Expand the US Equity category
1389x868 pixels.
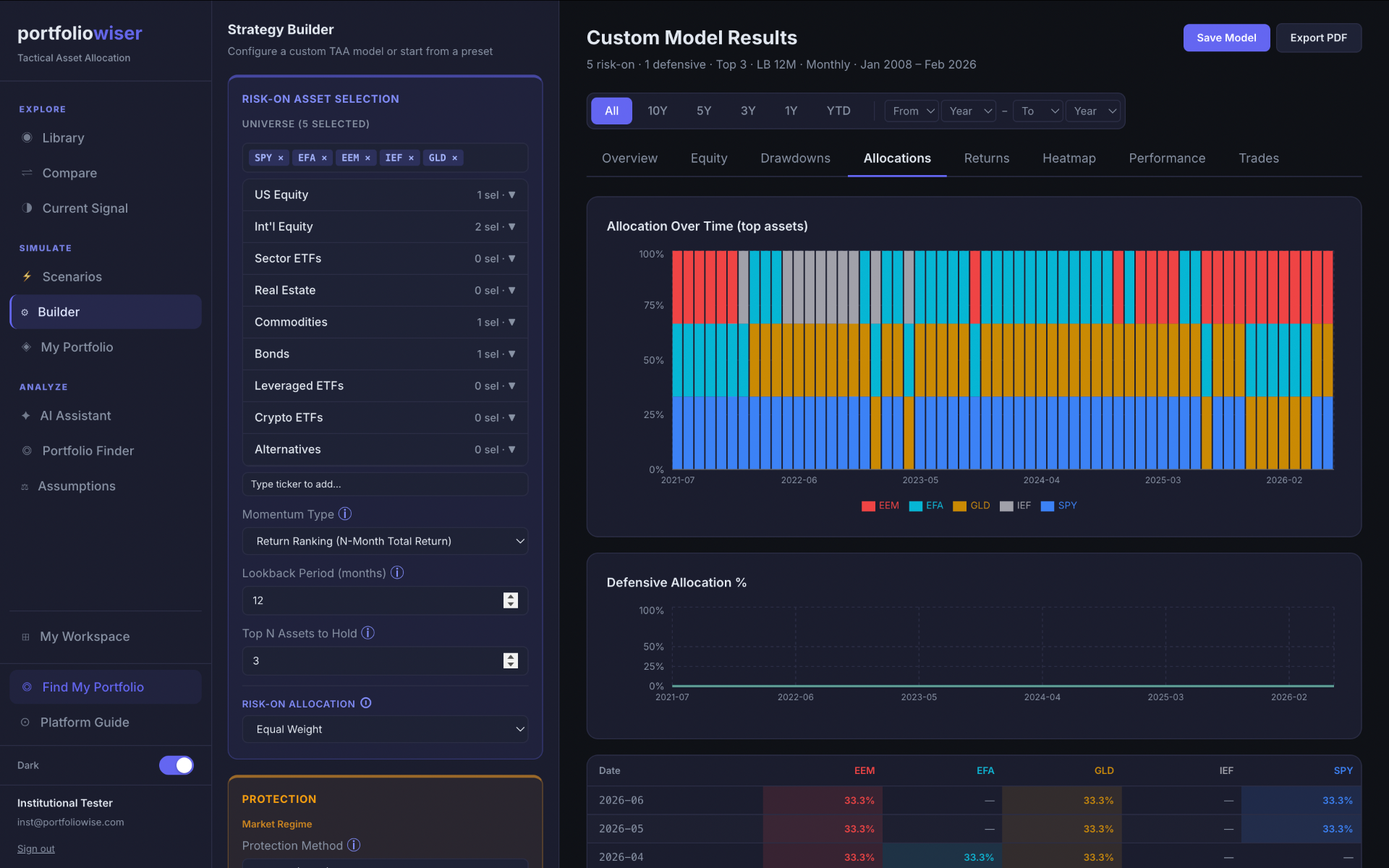[385, 195]
